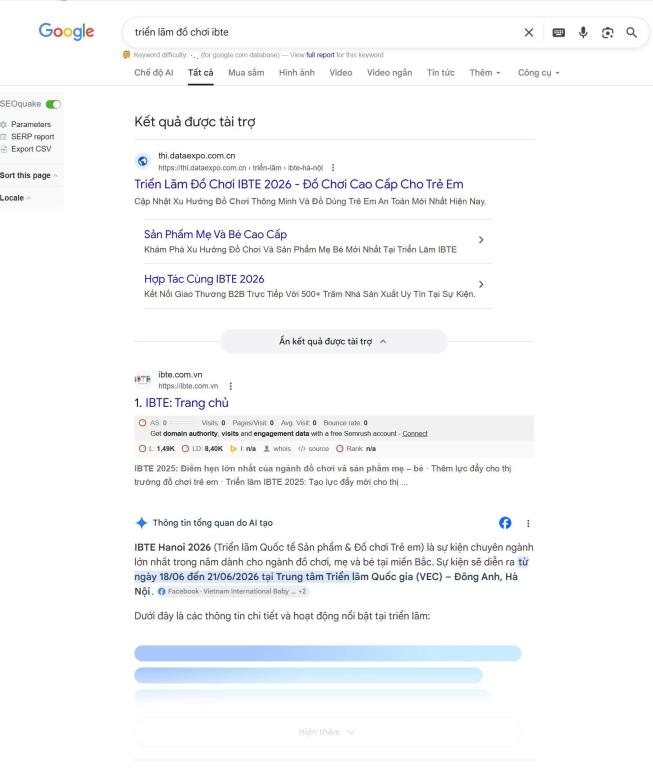Image resolution: width=653 pixels, height=779 pixels.
Task: Expand AI overview with Hiện thêm
Action: 327,732
